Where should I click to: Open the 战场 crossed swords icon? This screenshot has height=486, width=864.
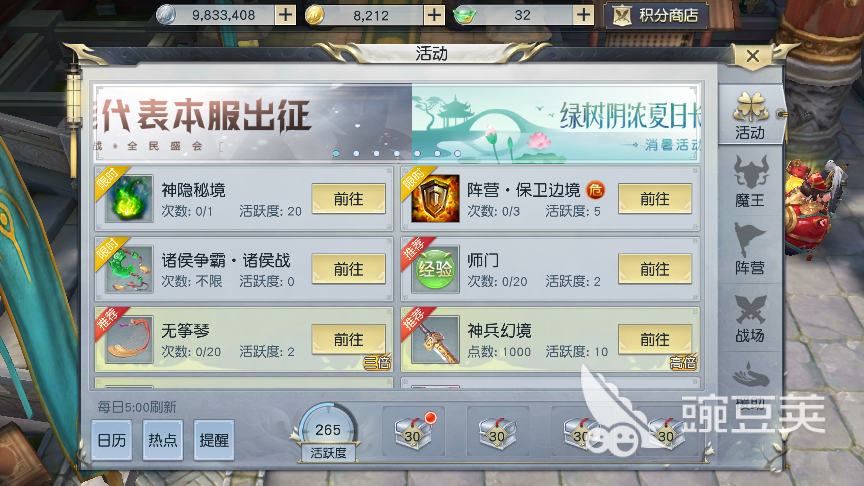point(750,318)
